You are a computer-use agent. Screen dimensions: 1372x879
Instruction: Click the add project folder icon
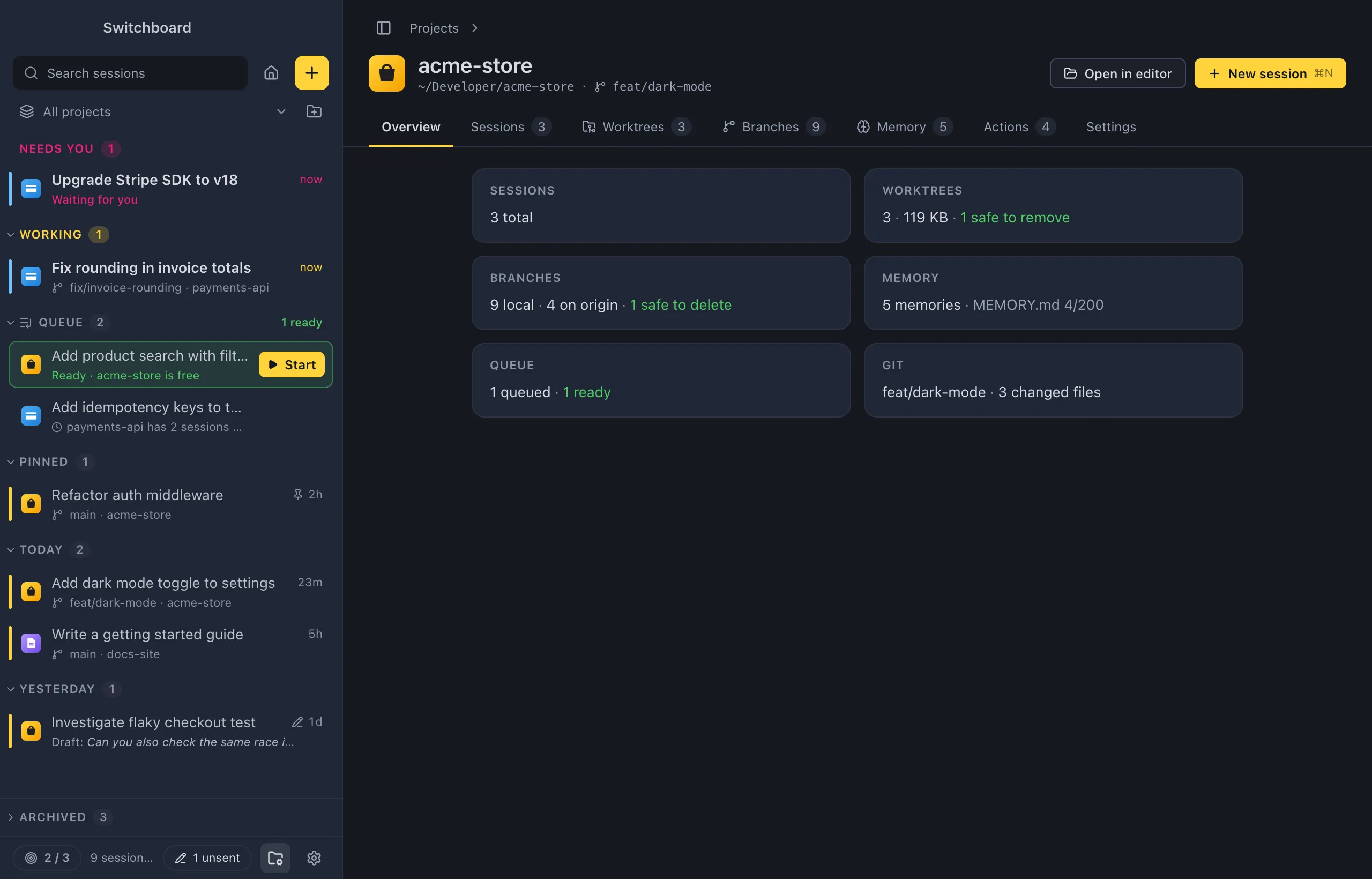click(x=314, y=111)
